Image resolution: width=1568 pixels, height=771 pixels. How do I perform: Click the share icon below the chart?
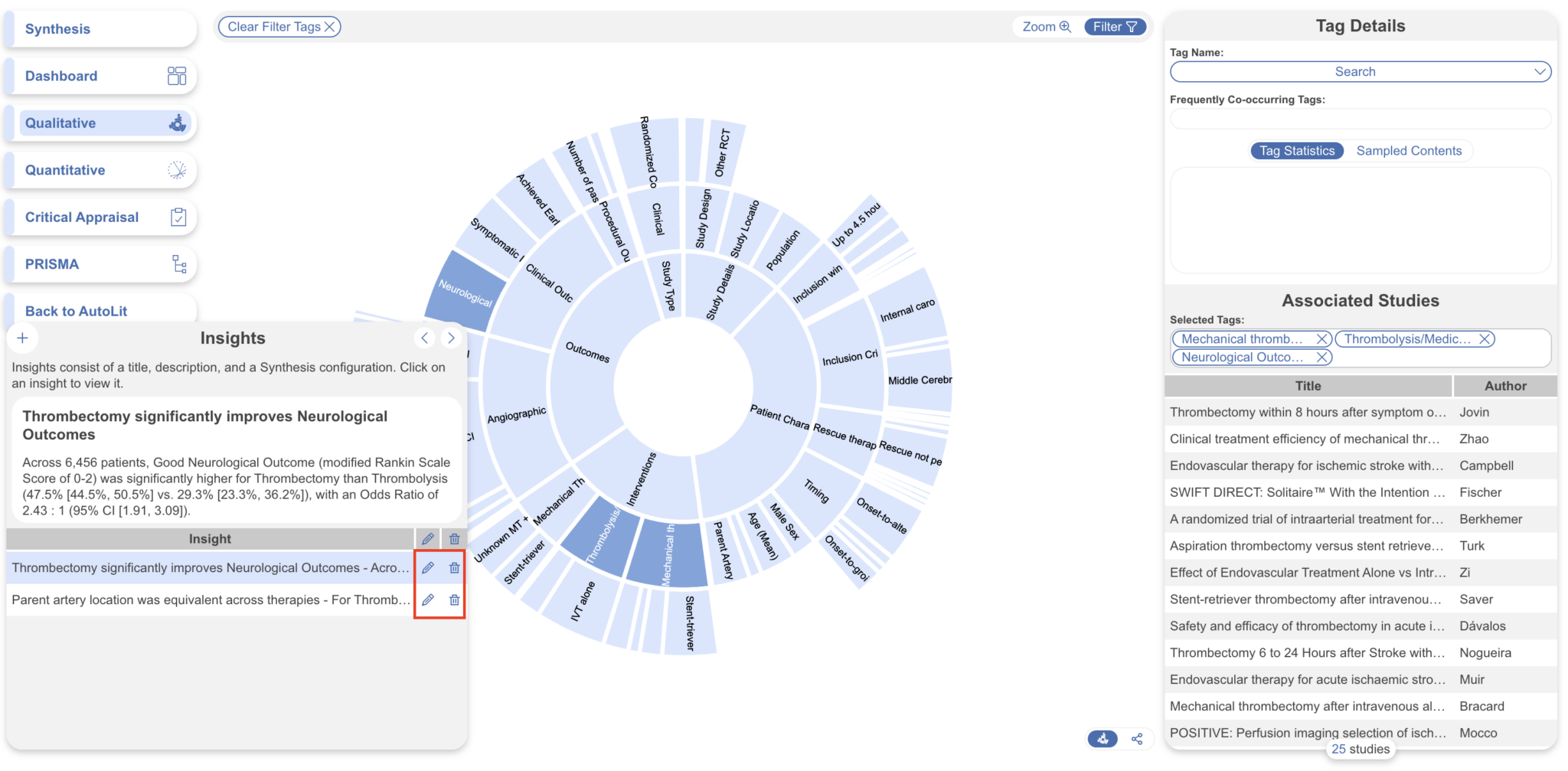[x=1137, y=739]
